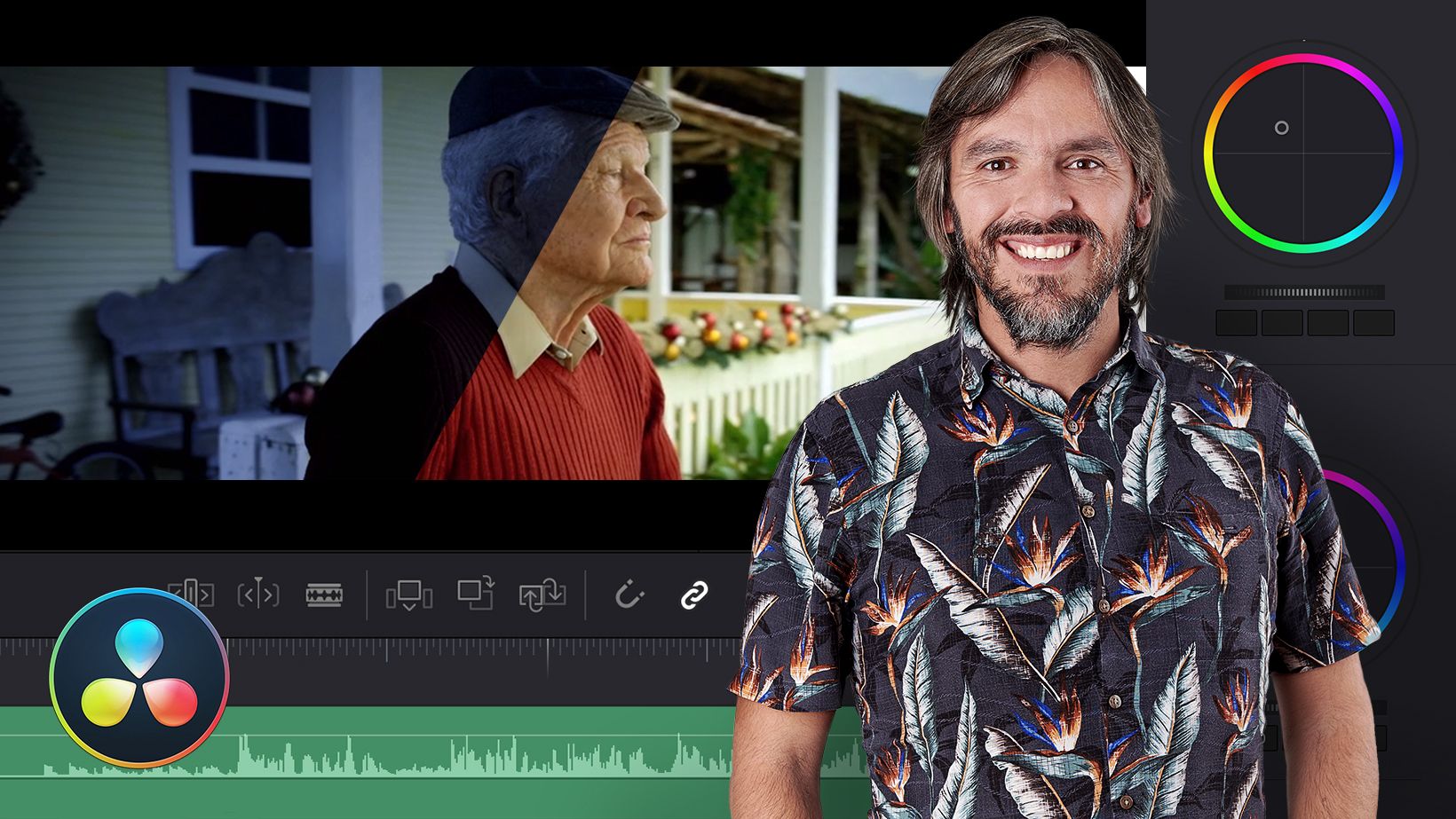The width and height of the screenshot is (1456, 819).
Task: Click the green audio waveform track
Action: point(400,754)
